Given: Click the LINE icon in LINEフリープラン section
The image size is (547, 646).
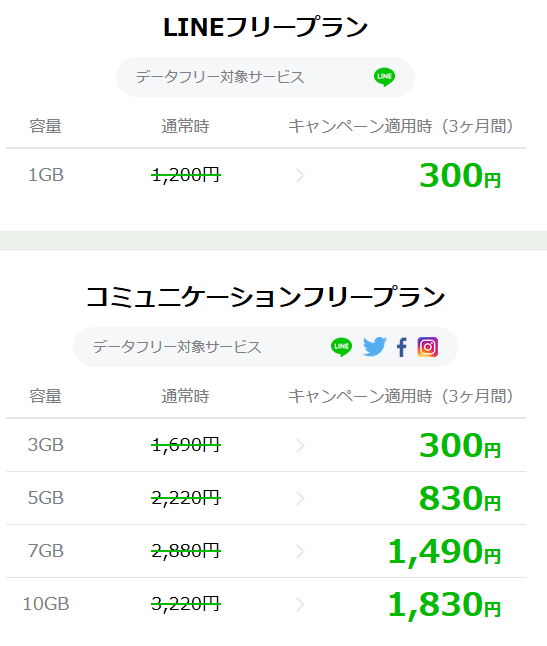Looking at the screenshot, I should (x=384, y=77).
